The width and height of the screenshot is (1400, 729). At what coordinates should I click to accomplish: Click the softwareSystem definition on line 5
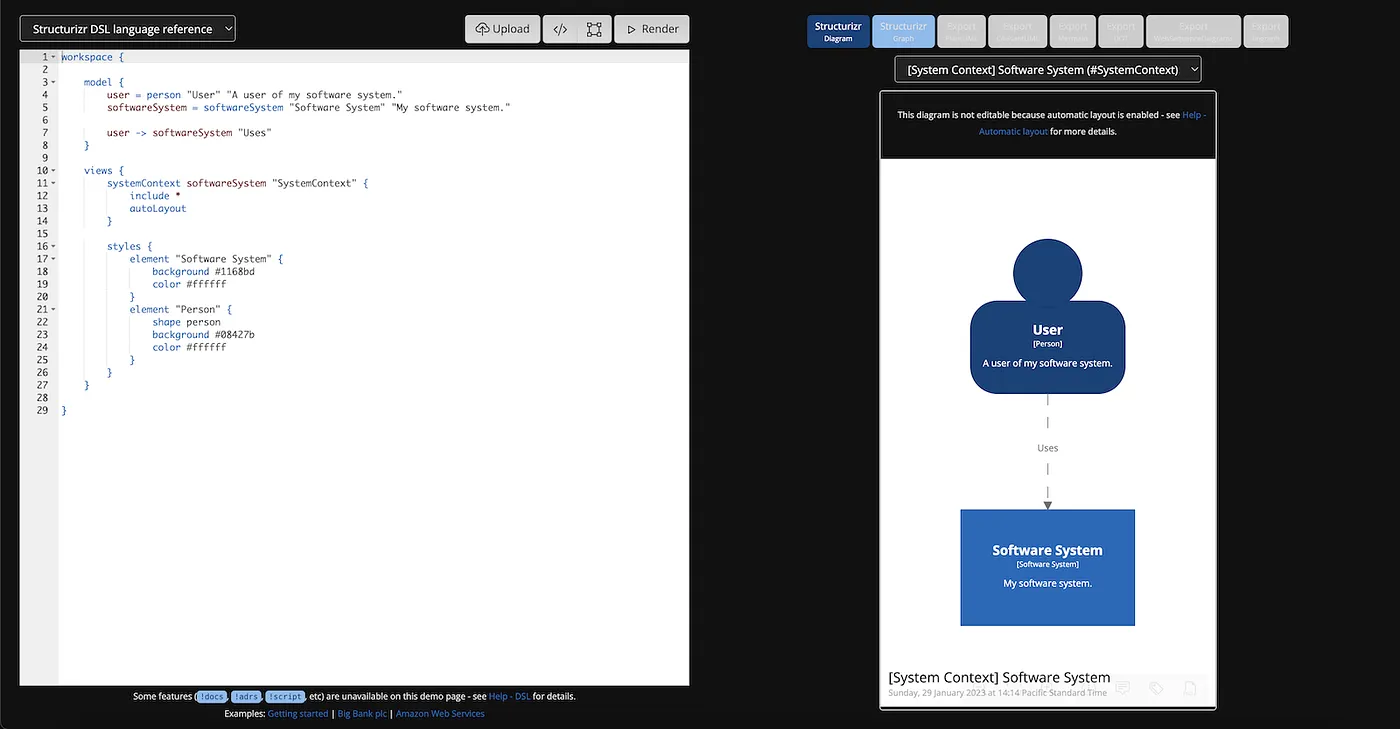(x=309, y=107)
